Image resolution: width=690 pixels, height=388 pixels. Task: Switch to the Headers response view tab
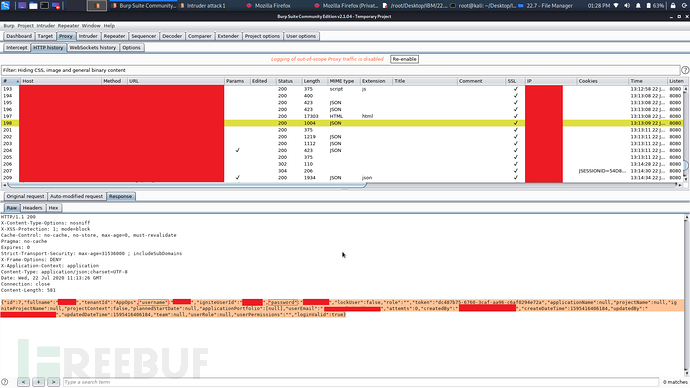coord(33,208)
